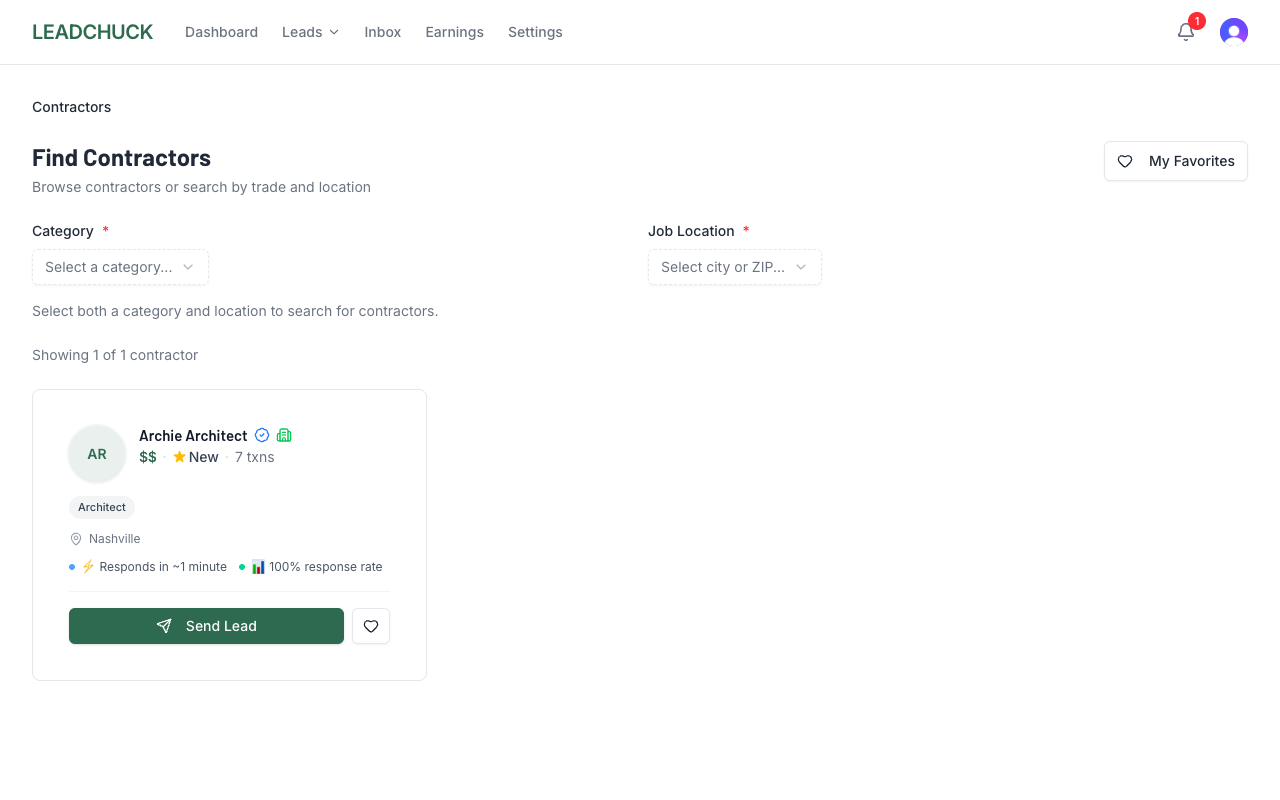Open the Earnings page
This screenshot has height=800, width=1280.
click(x=454, y=32)
